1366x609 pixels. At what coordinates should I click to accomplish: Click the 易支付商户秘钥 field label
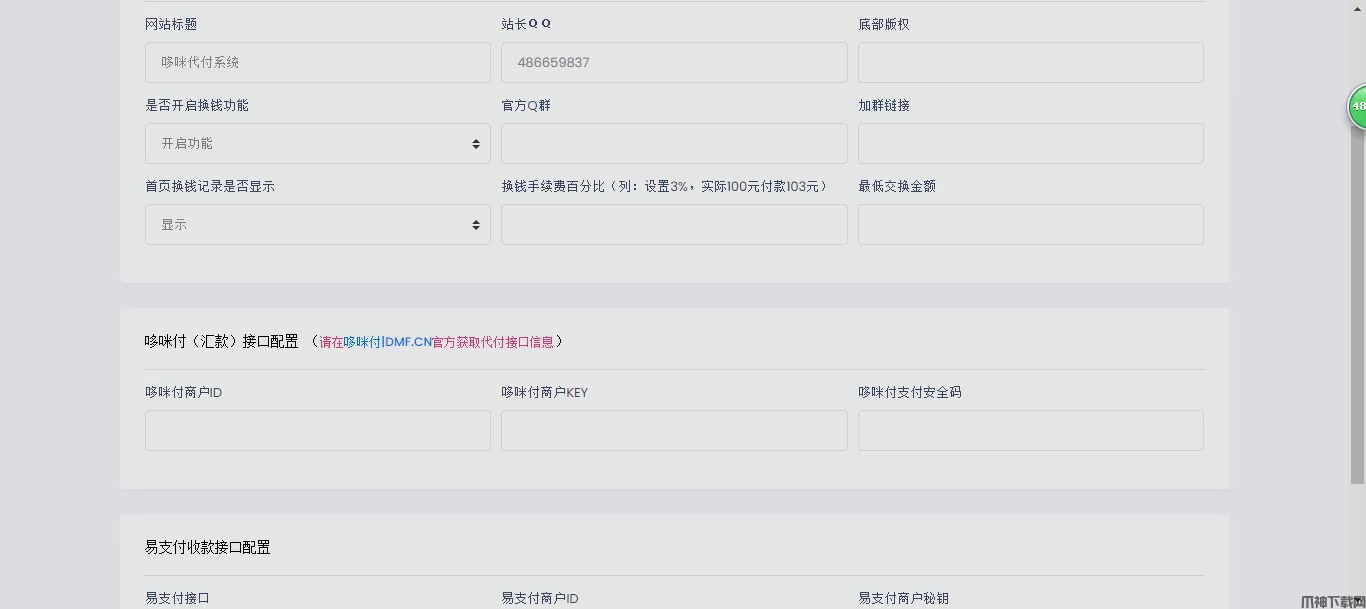[x=903, y=598]
